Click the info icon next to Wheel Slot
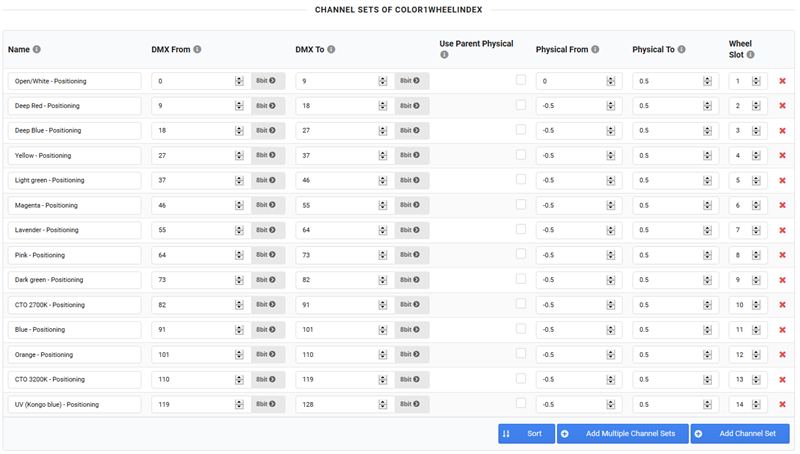800x454 pixels. [751, 55]
